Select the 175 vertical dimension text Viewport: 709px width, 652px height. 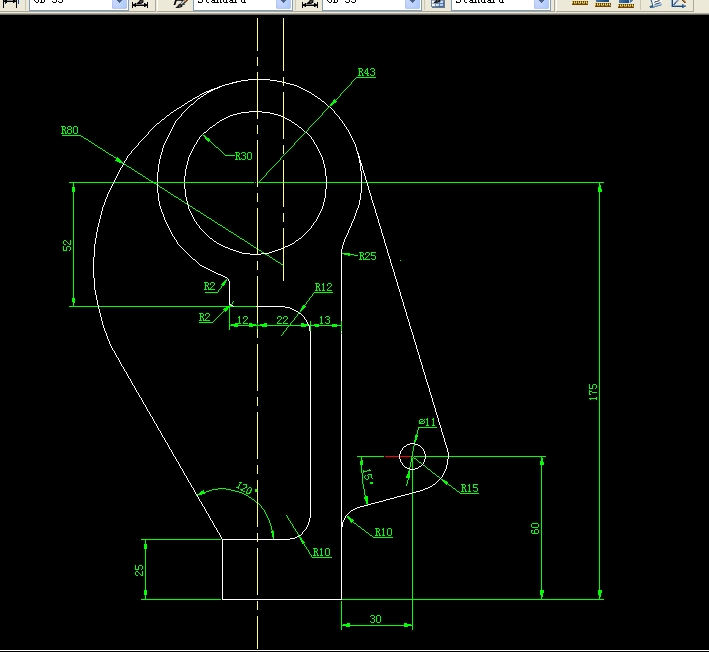593,392
